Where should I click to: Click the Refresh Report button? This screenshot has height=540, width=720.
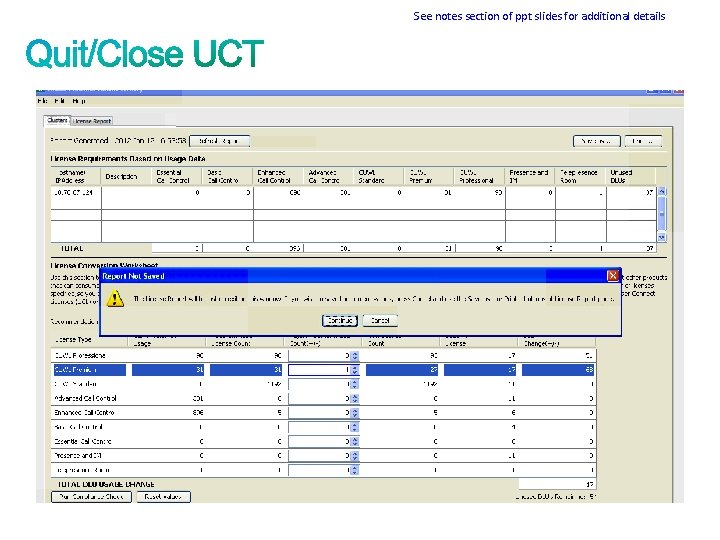click(x=219, y=141)
